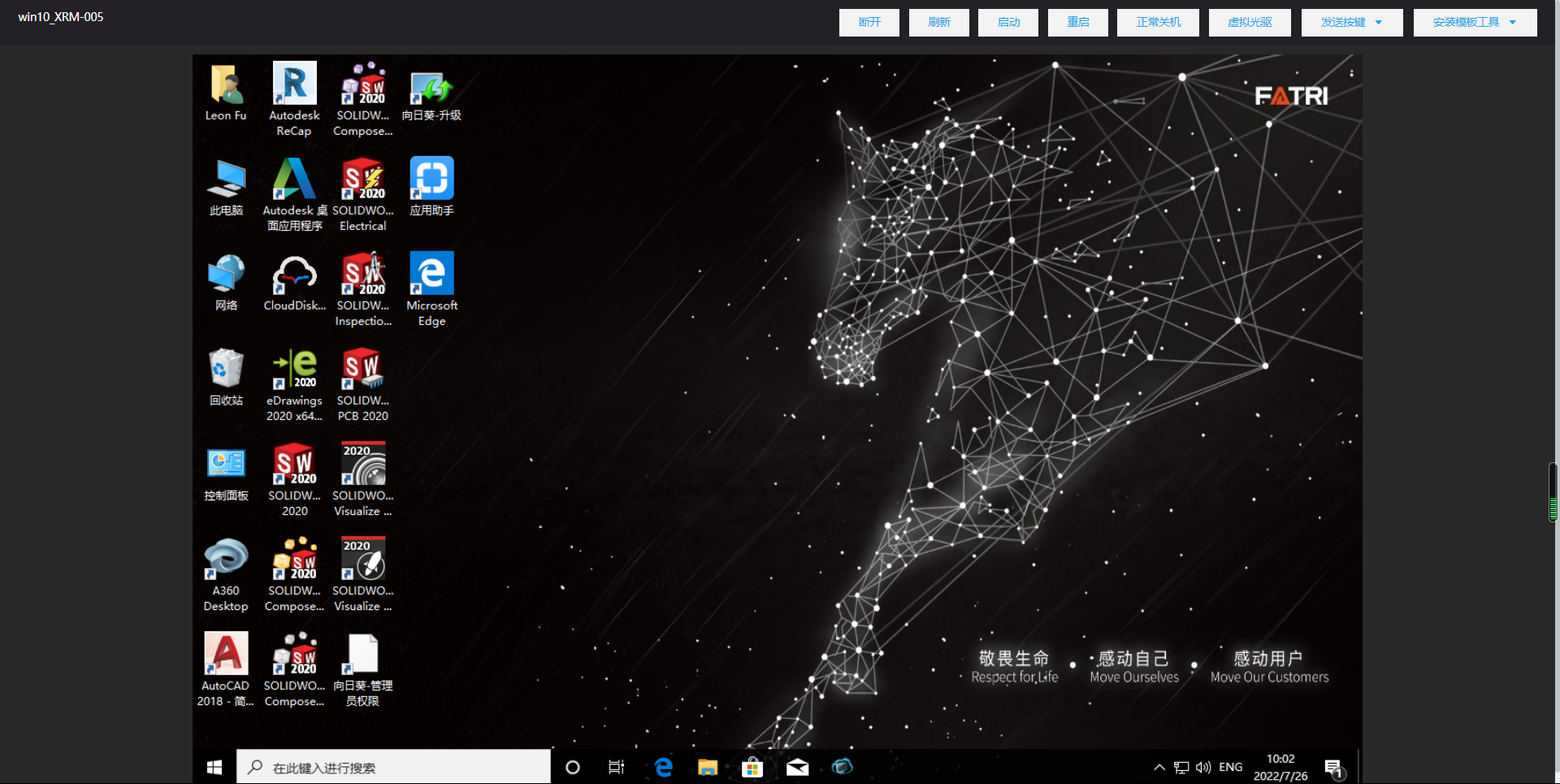
Task: Click the CloudDisk desktop shortcut
Action: (294, 282)
